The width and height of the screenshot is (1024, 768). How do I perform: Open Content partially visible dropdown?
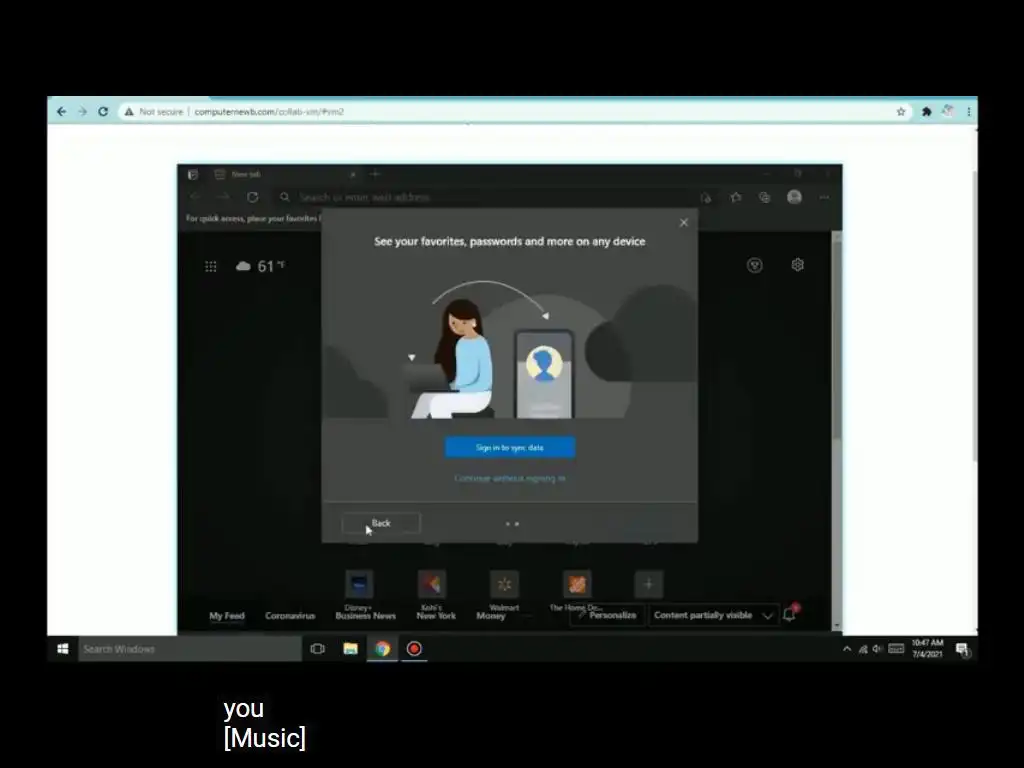point(713,615)
